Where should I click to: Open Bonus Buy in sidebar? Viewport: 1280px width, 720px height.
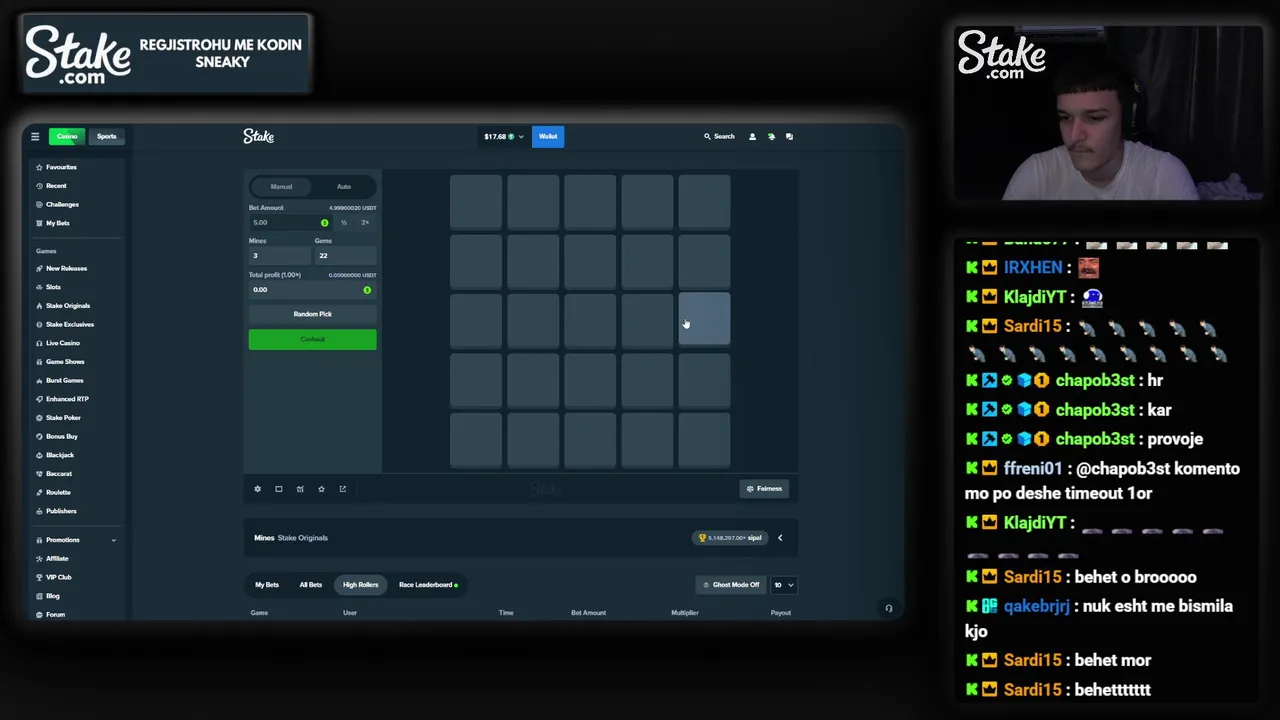pos(57,436)
